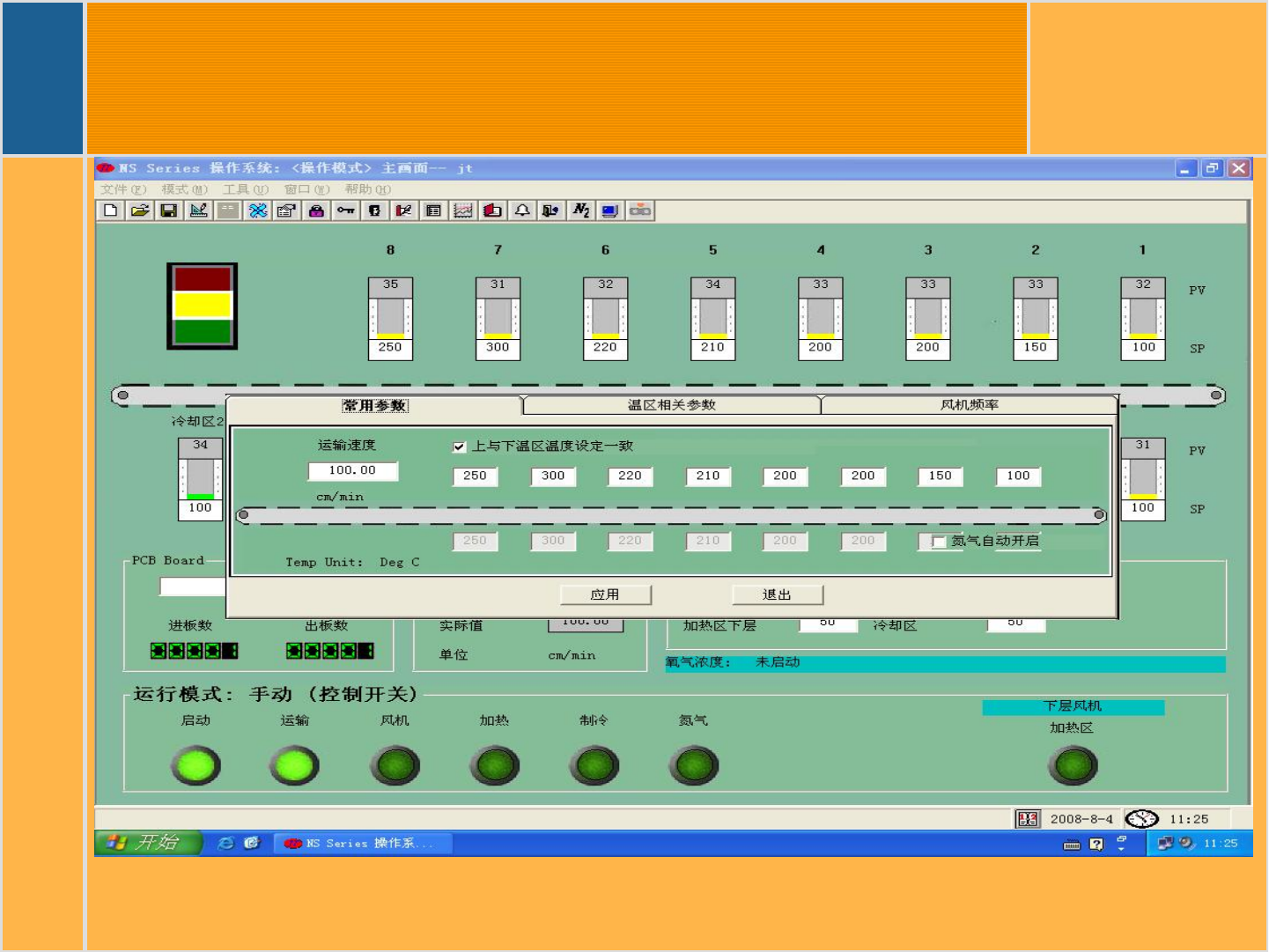1269x952 pixels.
Task: Open the 文件 menu
Action: [x=123, y=189]
